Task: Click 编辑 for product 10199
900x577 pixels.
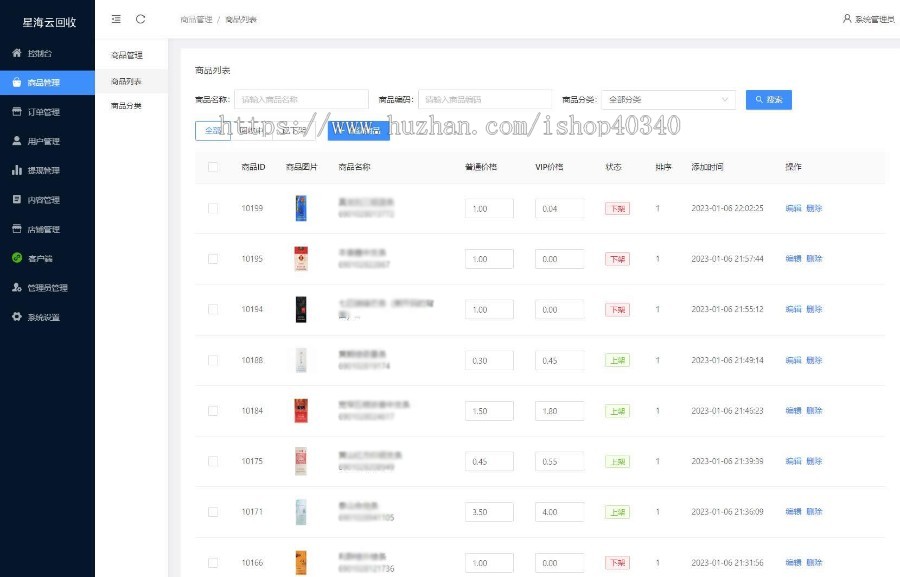Action: (793, 208)
